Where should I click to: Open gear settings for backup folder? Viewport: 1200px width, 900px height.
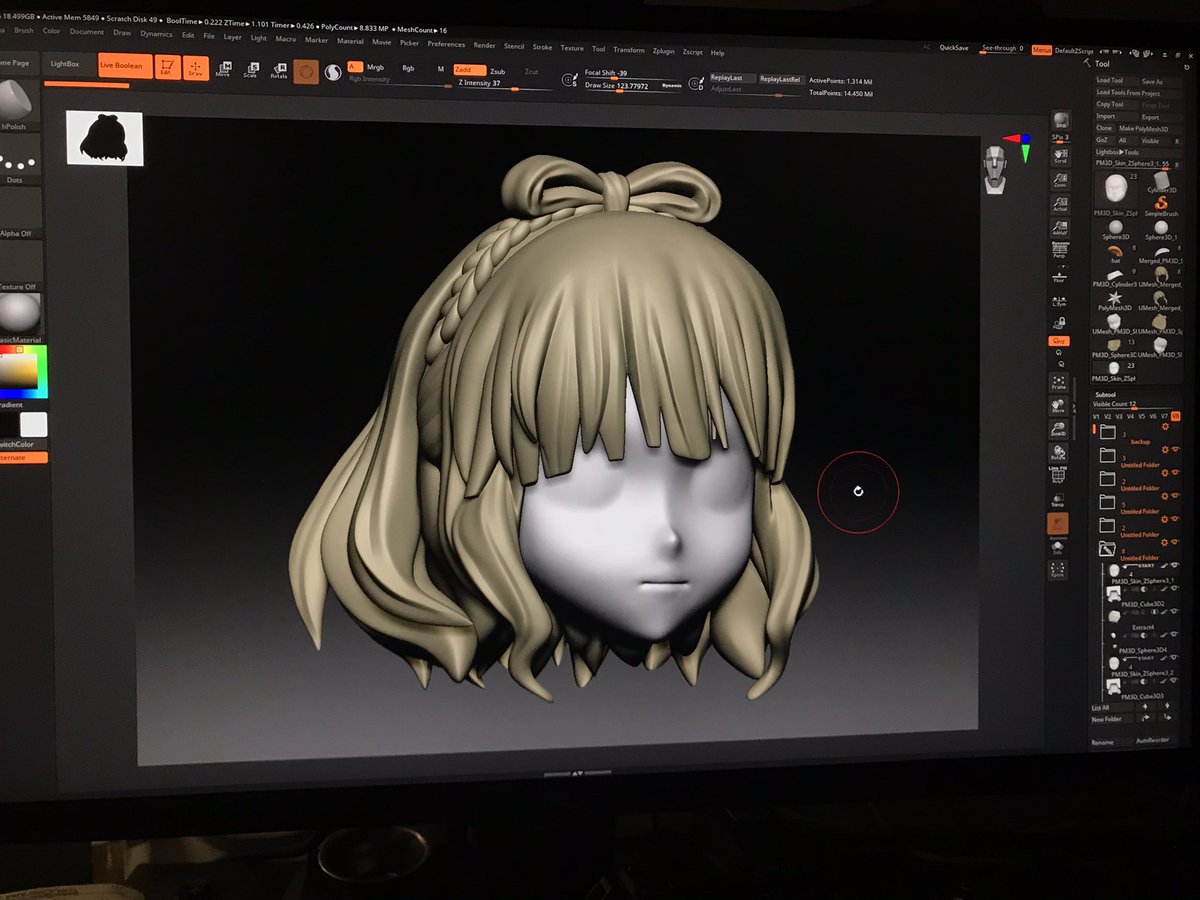1164,426
